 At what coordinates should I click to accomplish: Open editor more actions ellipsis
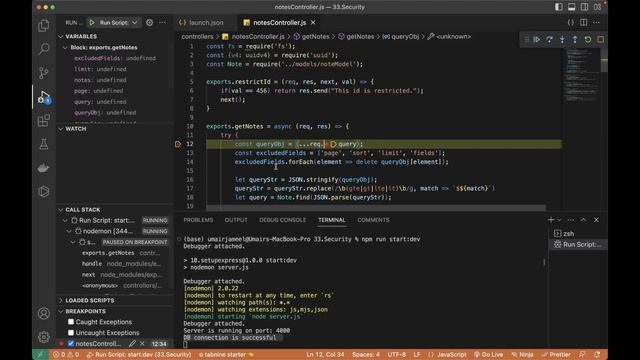(596, 22)
